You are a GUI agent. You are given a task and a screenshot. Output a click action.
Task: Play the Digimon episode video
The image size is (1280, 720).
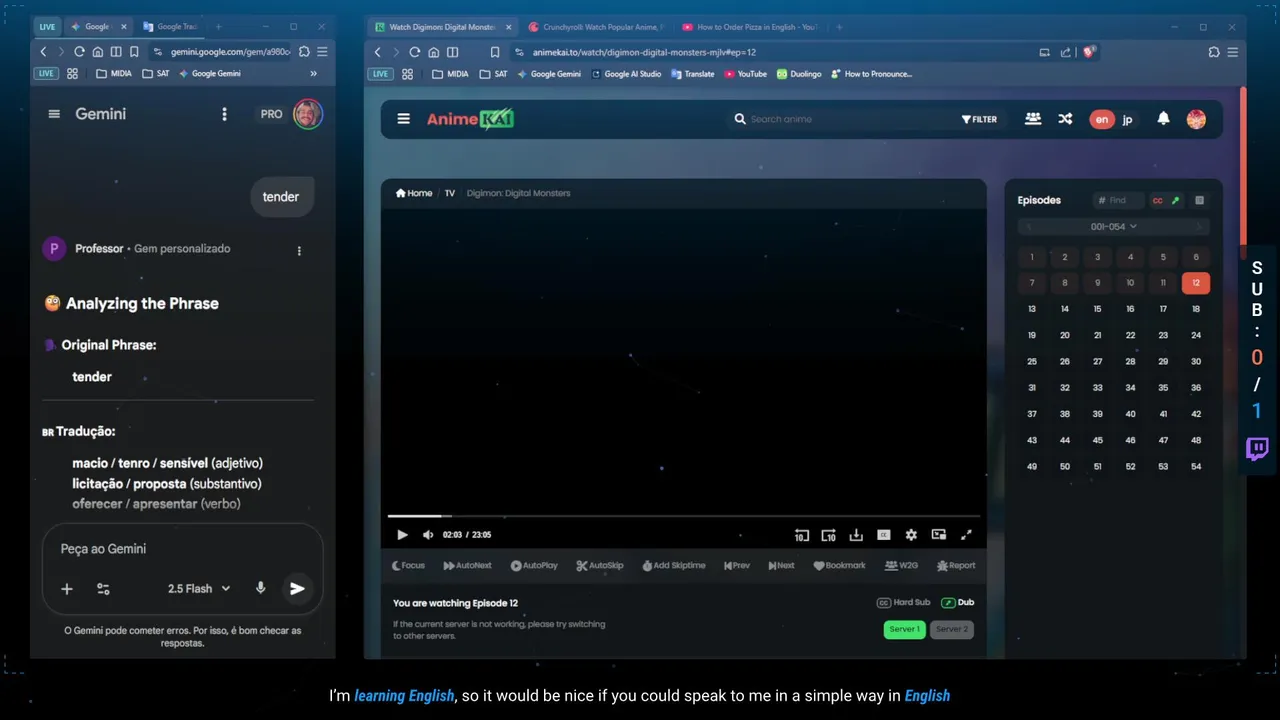[402, 535]
